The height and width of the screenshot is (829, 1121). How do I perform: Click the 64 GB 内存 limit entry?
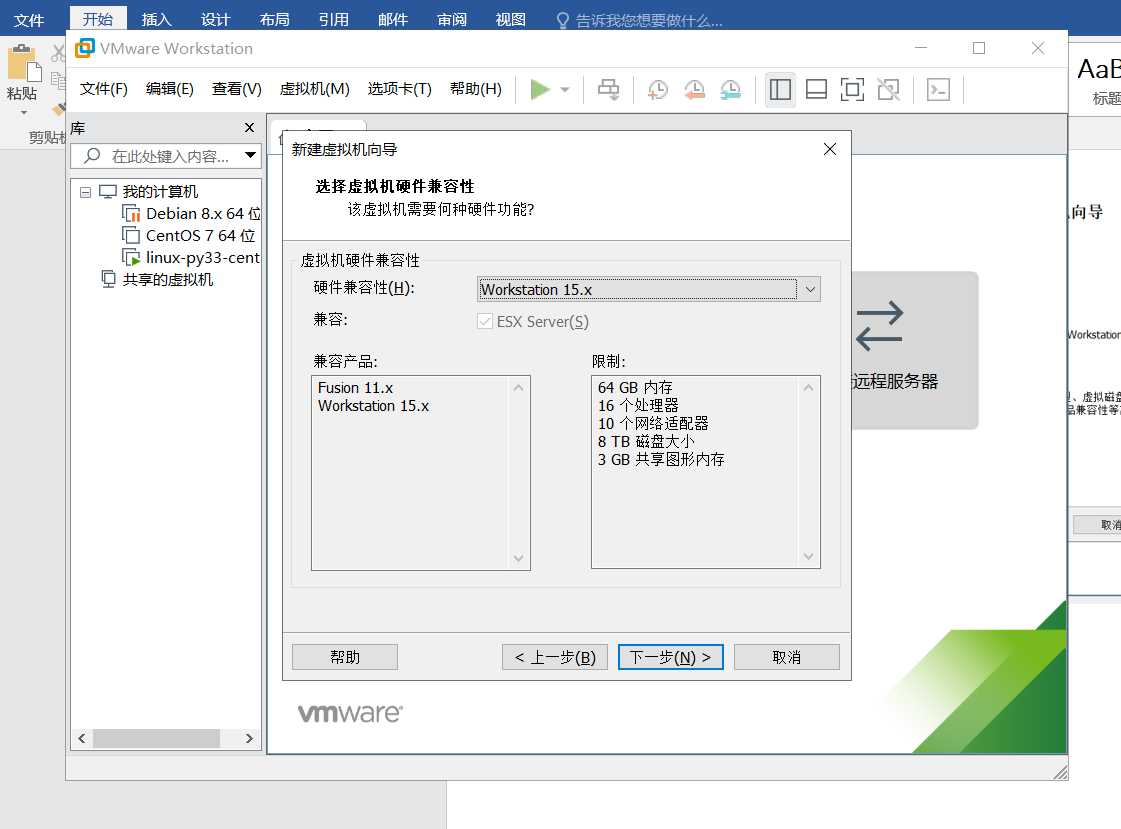[x=635, y=387]
